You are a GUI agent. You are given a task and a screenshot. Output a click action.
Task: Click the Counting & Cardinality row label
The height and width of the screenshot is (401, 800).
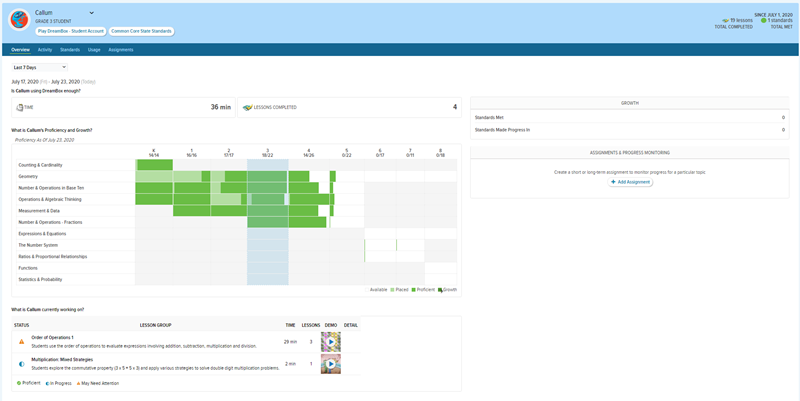(40, 165)
